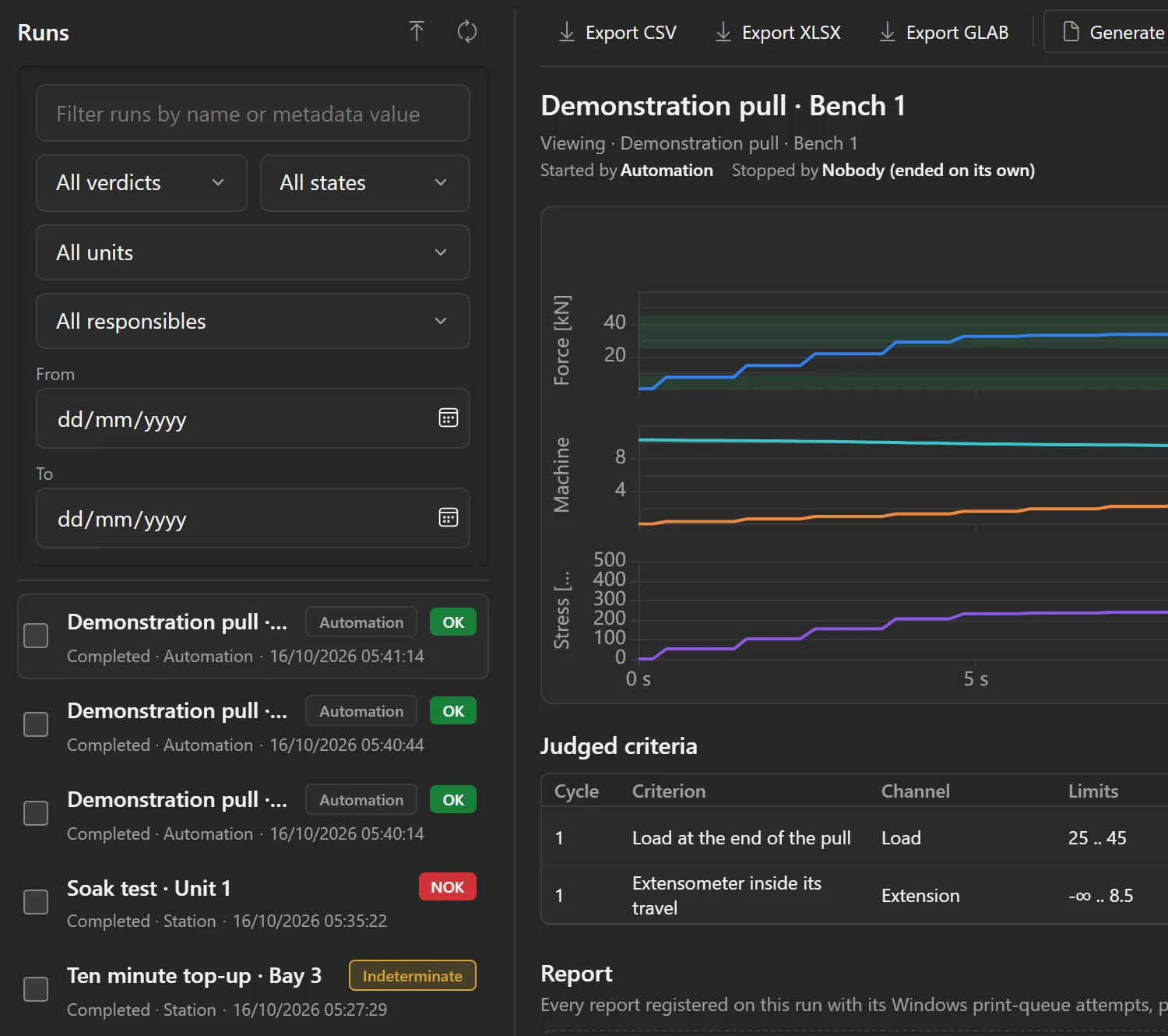Open the Soak test · Unit 1 run title

tap(149, 888)
